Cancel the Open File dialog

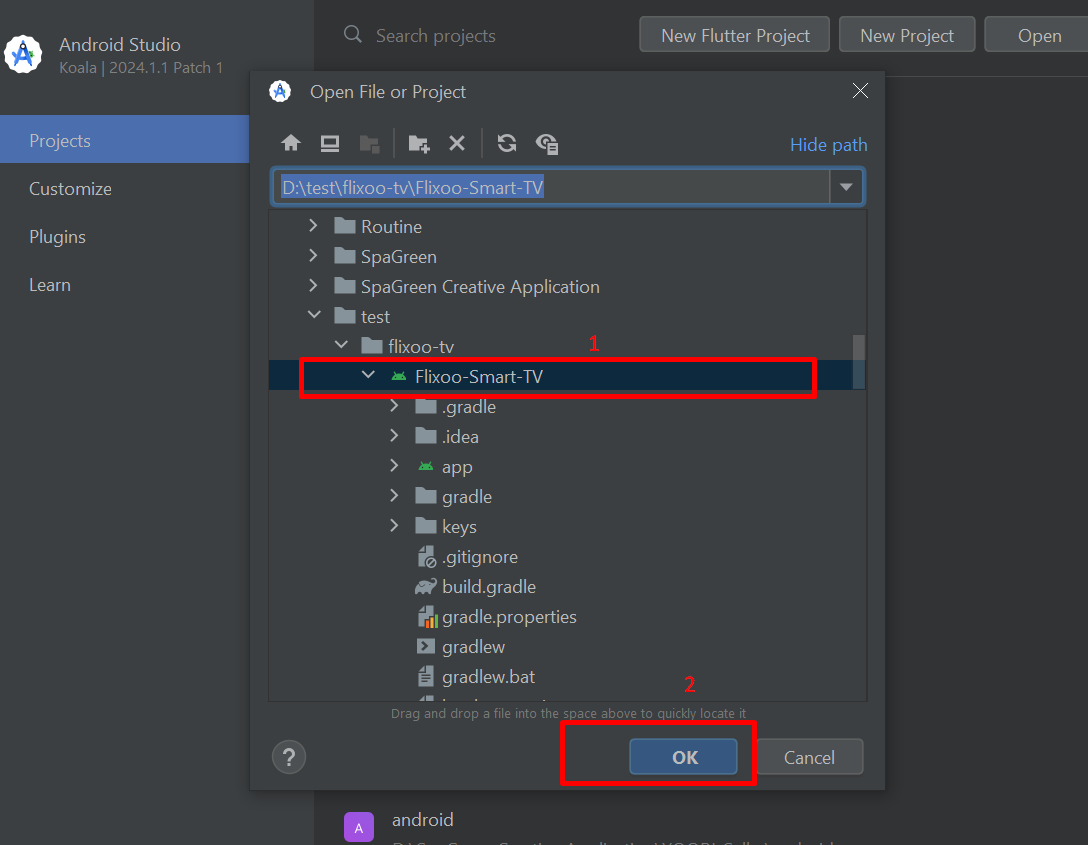click(809, 757)
